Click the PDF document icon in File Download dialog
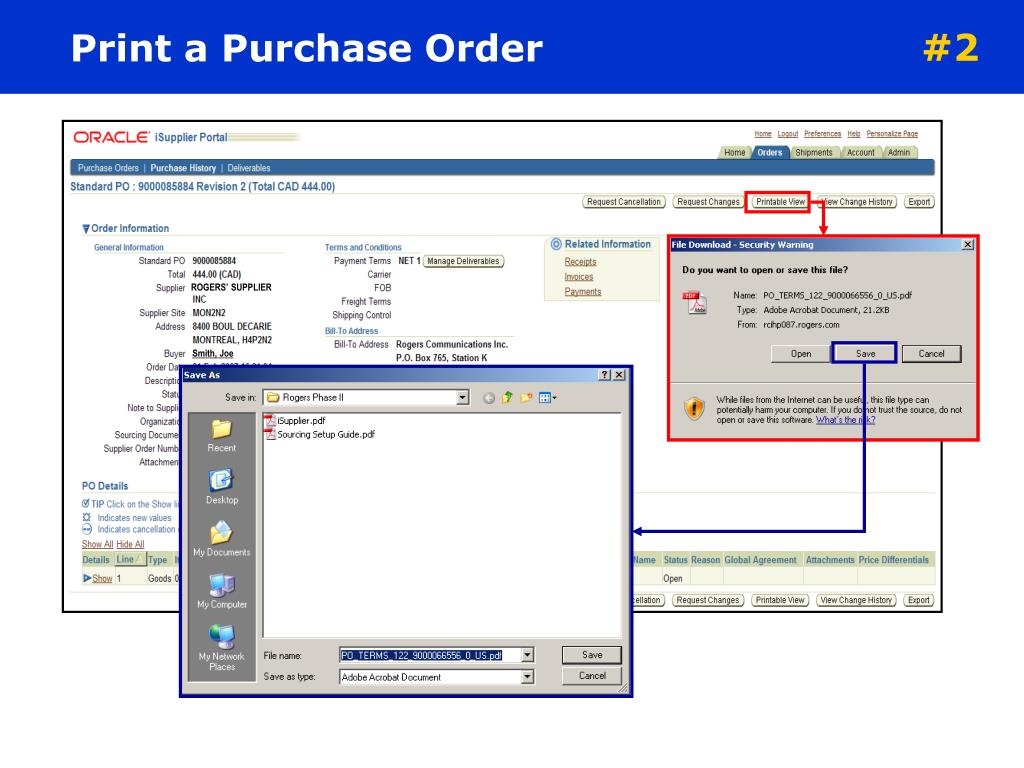Screen dimensions: 1024x768 (x=695, y=302)
